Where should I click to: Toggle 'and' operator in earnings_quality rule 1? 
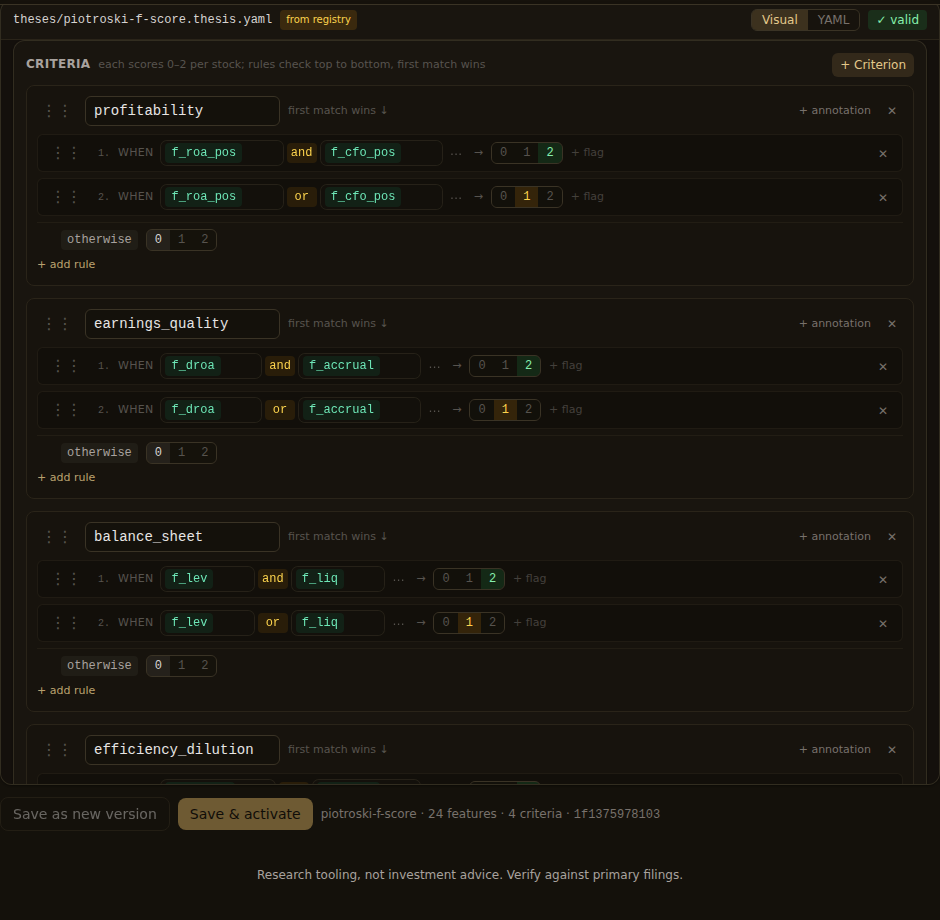280,366
